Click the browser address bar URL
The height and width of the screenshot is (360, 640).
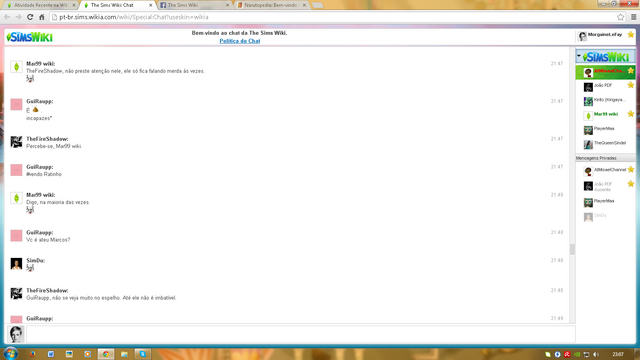pos(134,17)
